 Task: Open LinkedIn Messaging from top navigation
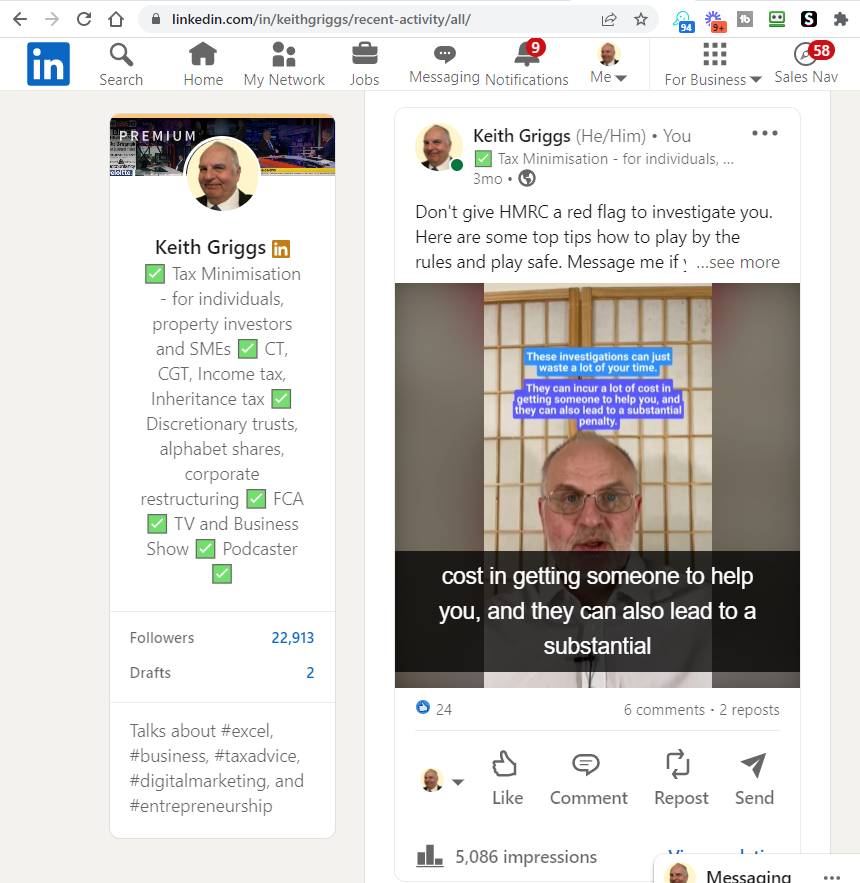(442, 63)
